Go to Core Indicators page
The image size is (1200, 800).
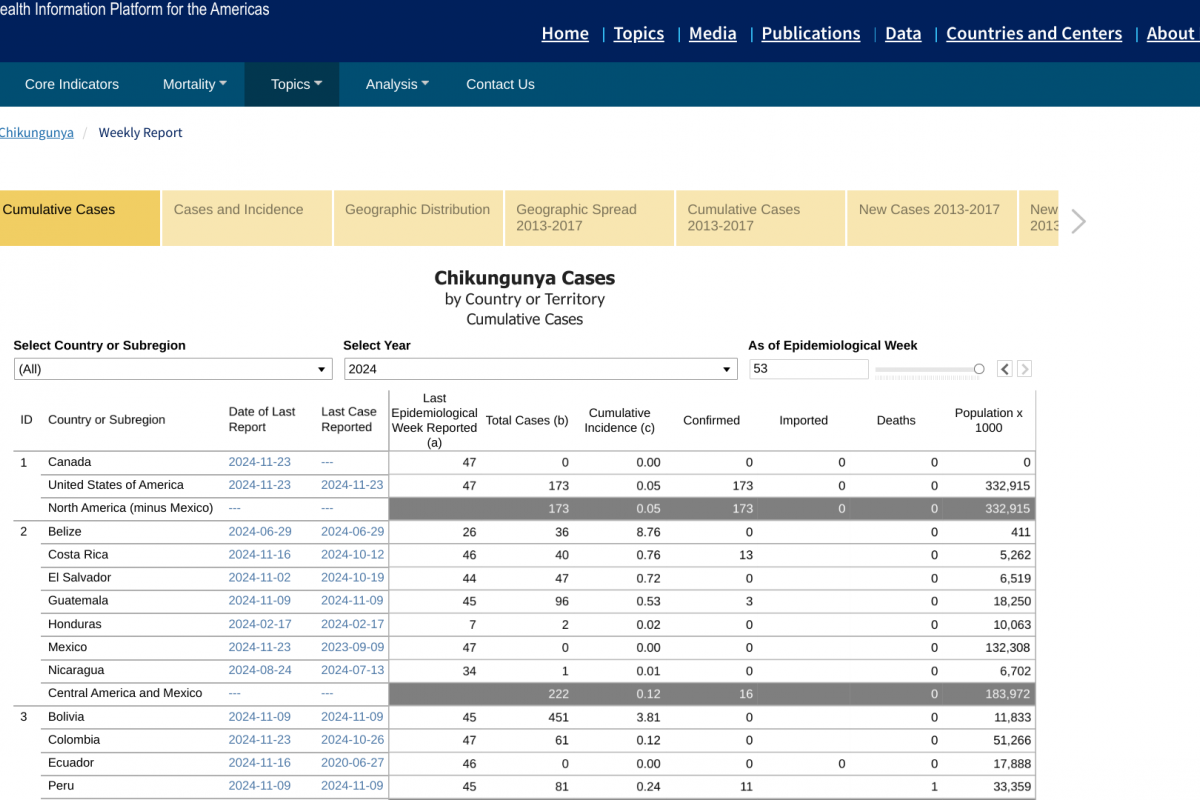point(72,84)
